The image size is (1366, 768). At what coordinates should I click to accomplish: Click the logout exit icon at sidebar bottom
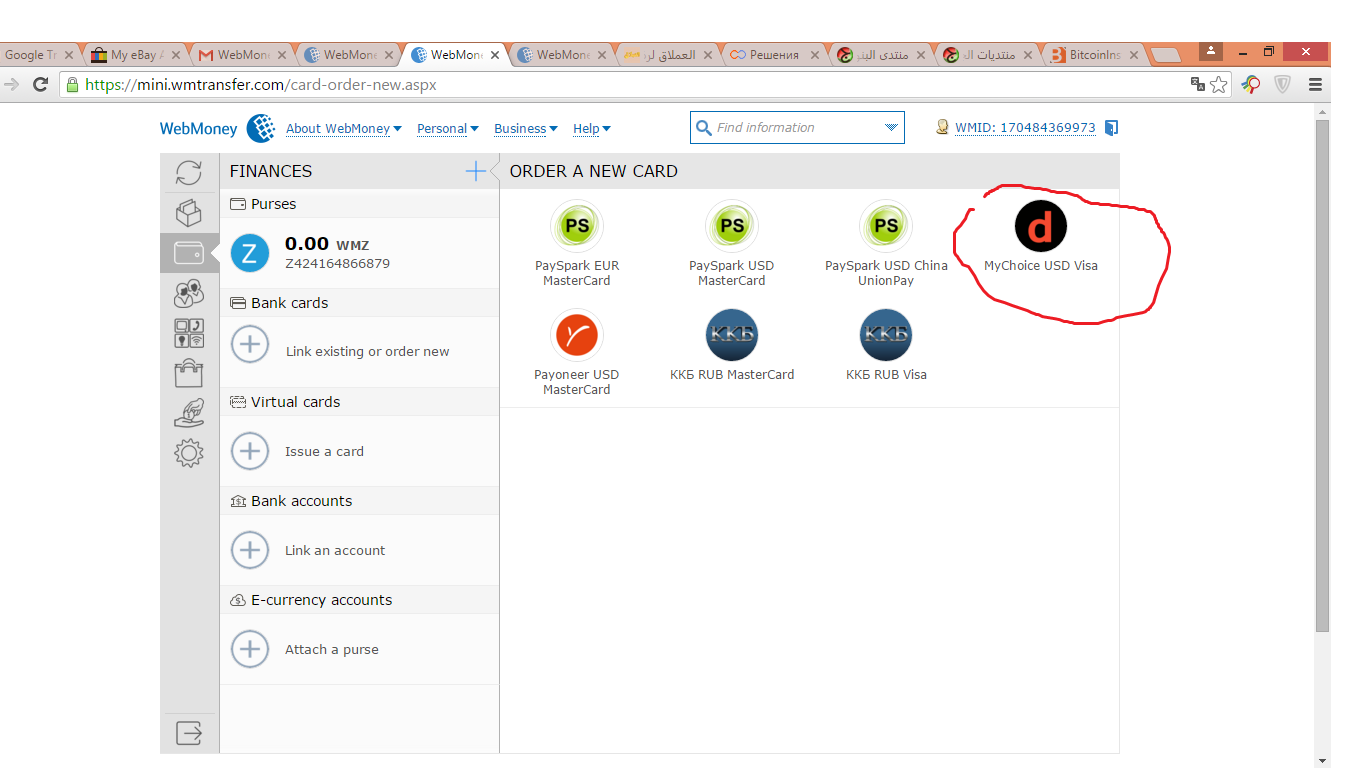189,733
